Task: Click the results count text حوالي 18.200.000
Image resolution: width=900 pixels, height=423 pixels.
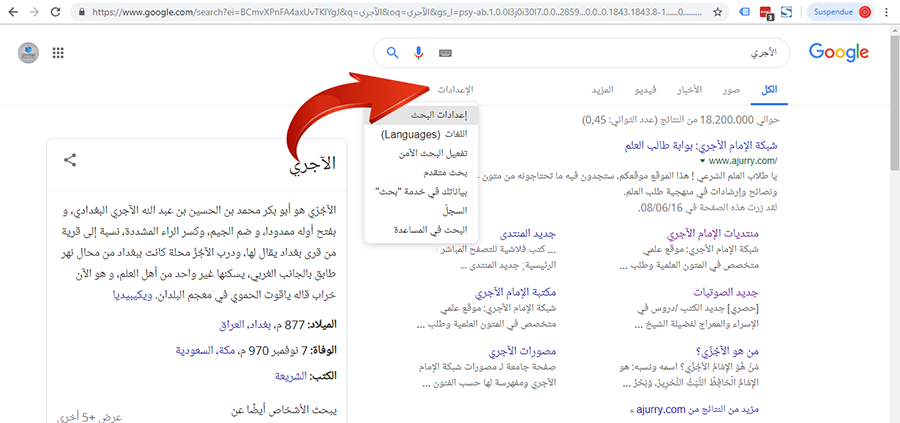Action: 680,121
